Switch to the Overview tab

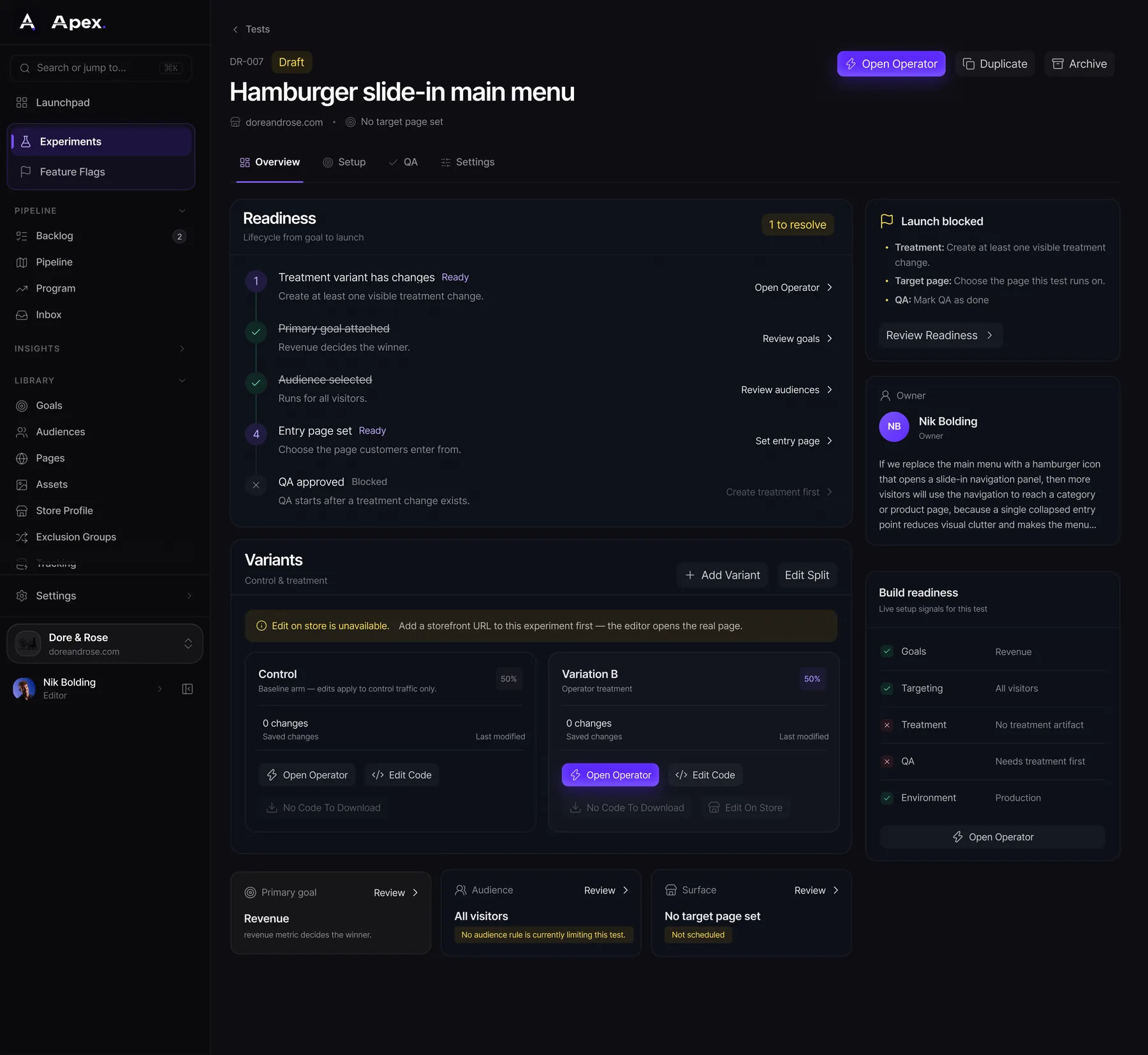coord(270,162)
